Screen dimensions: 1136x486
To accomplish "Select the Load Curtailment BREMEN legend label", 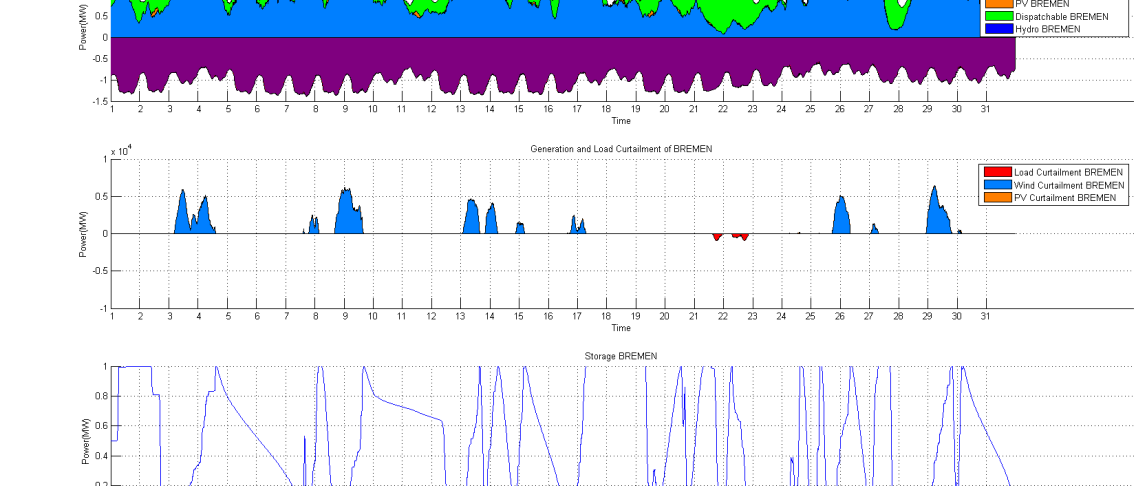I will pyautogui.click(x=1068, y=172).
